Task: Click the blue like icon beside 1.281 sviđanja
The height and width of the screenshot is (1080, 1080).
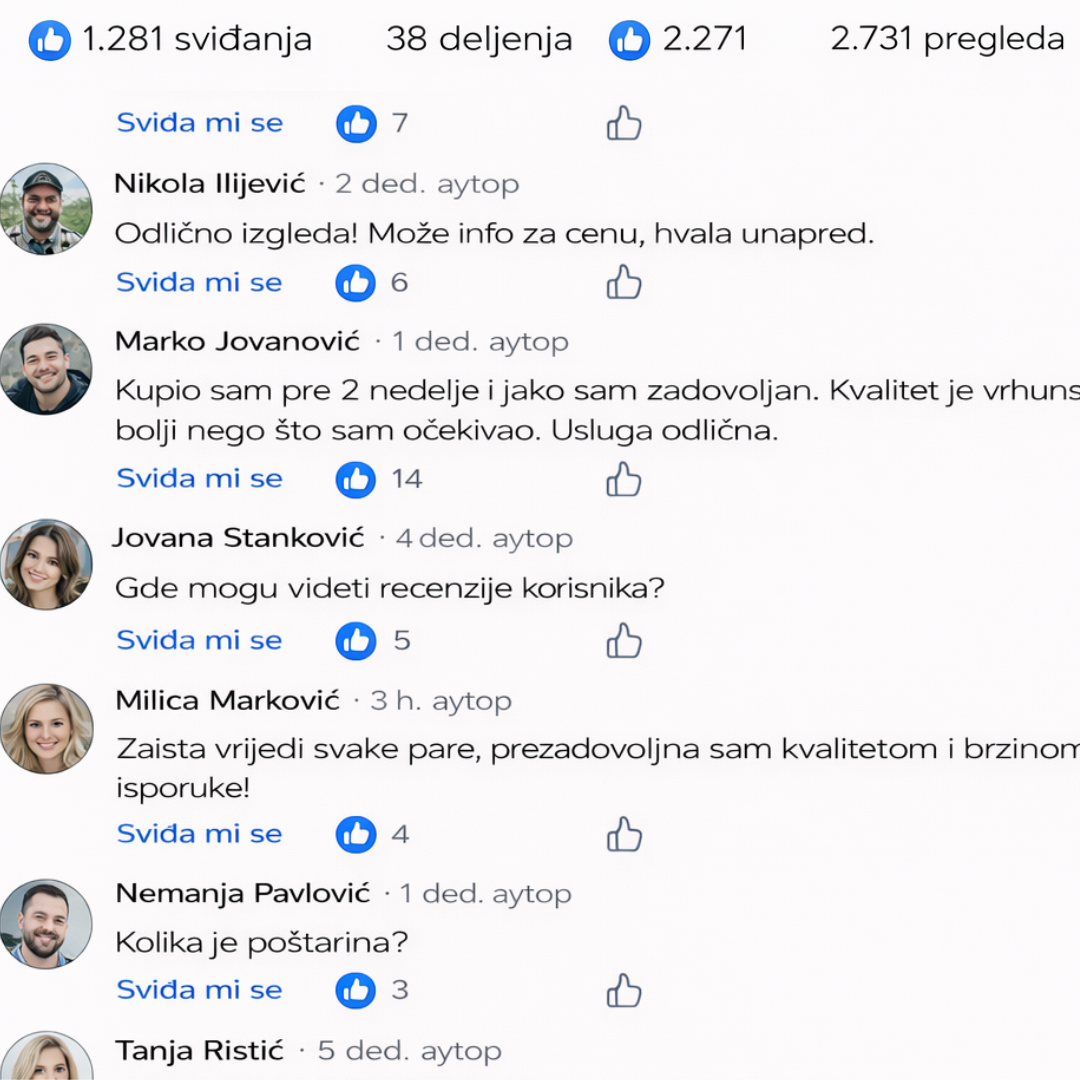Action: (x=50, y=41)
